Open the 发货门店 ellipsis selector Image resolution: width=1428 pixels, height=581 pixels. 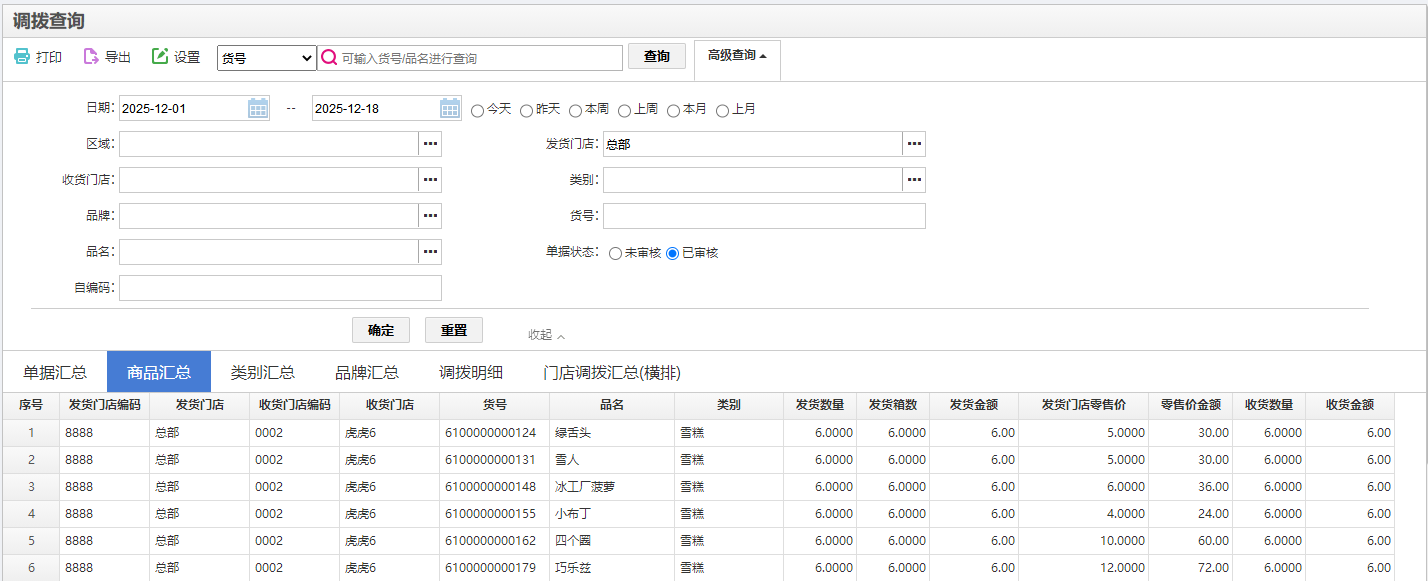(x=914, y=144)
